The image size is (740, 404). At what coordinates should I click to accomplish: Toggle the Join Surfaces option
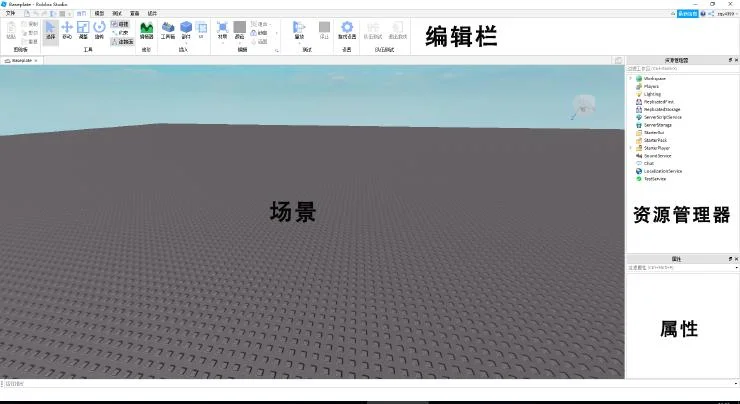[x=122, y=42]
